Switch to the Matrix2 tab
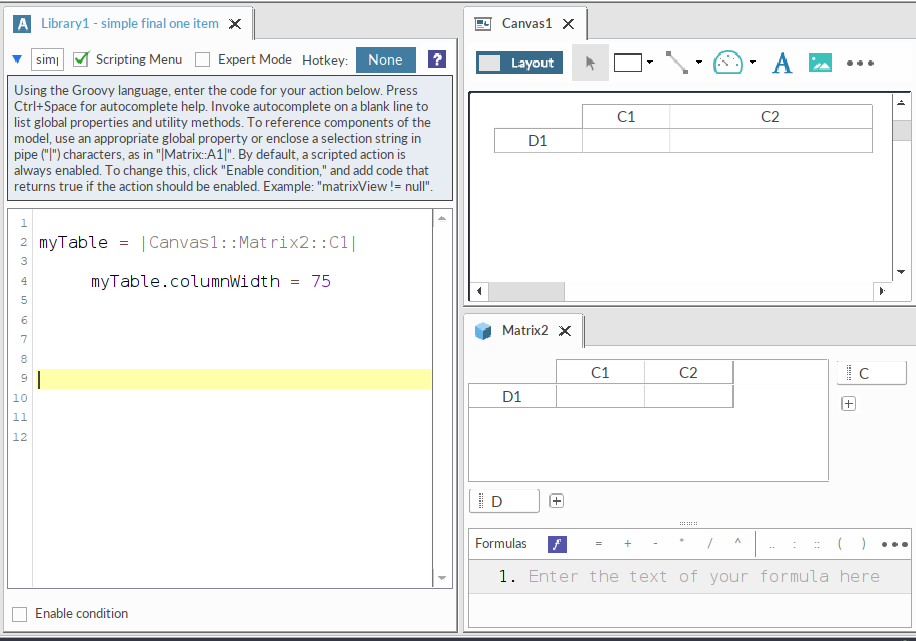The width and height of the screenshot is (916, 641). tap(524, 331)
